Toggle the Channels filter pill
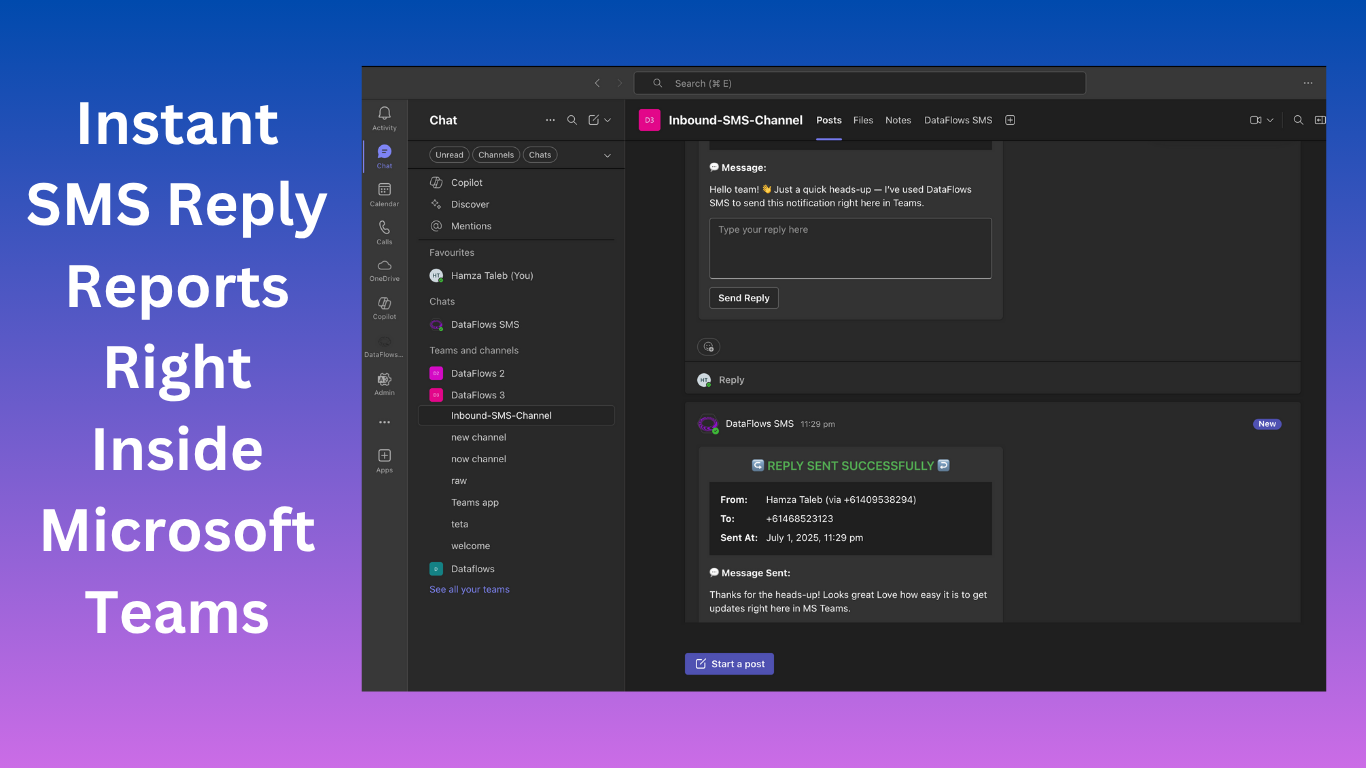 [496, 155]
